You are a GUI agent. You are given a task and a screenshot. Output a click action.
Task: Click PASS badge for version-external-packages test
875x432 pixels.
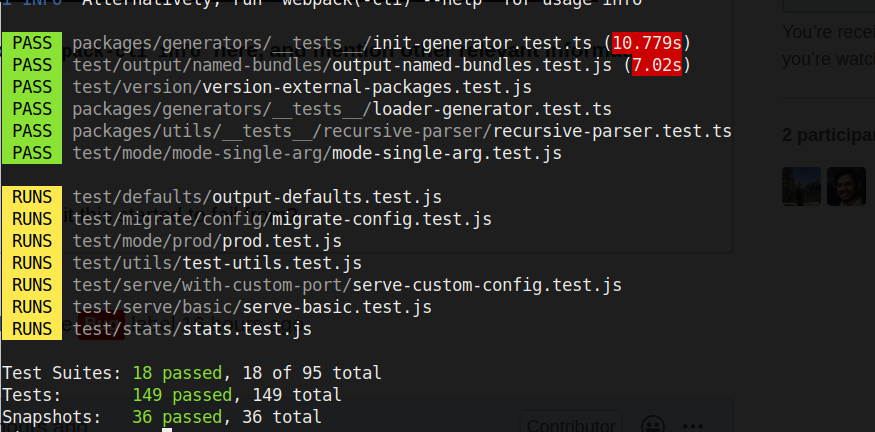click(32, 87)
